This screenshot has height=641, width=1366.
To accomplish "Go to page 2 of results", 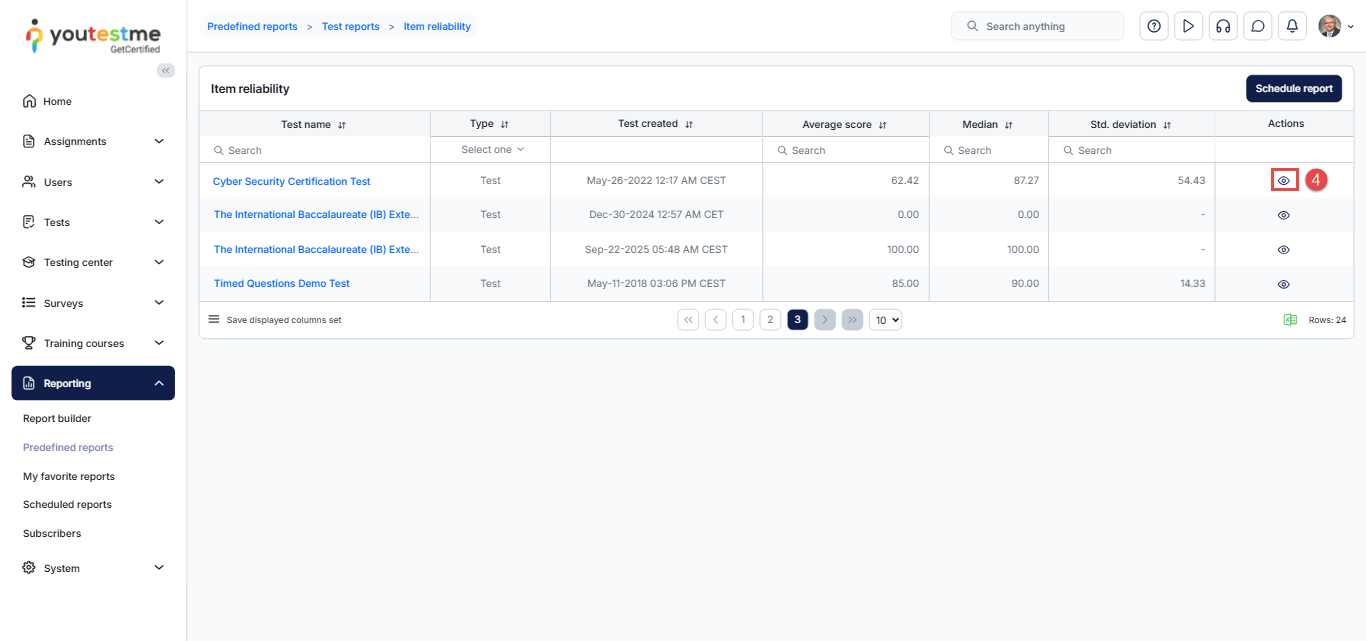I will click(770, 320).
